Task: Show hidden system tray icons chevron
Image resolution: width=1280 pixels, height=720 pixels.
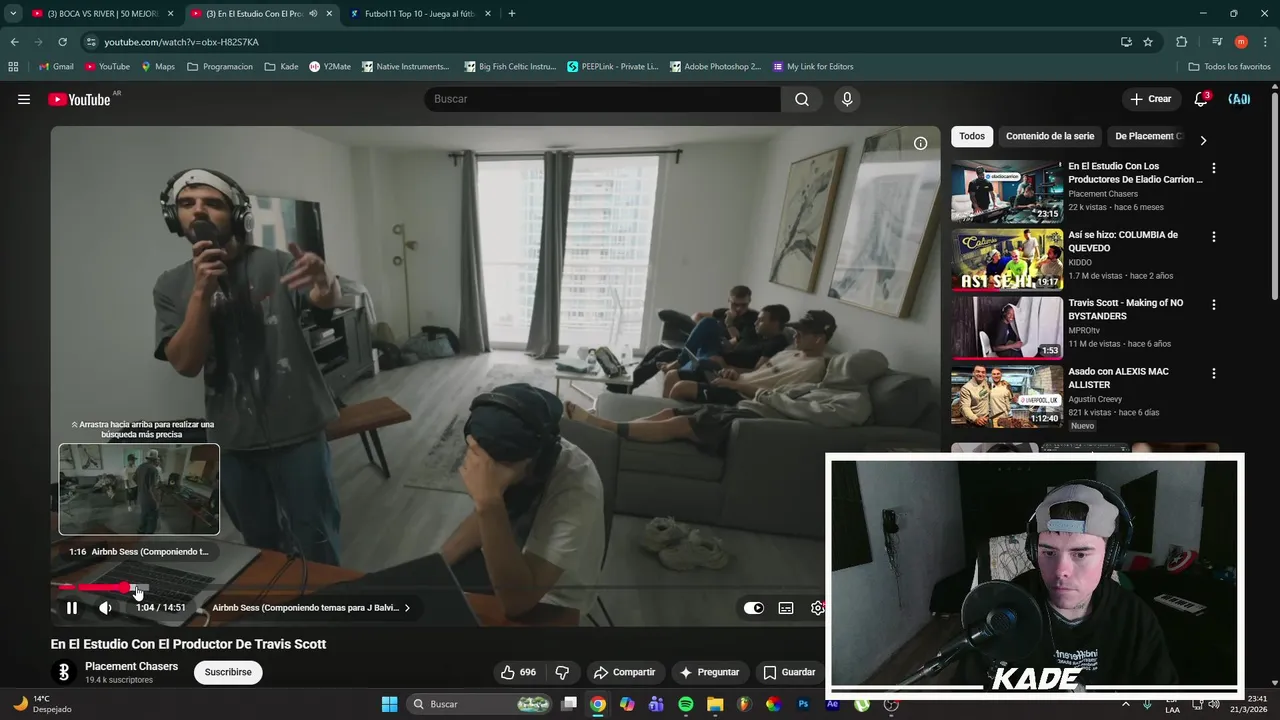Action: click(1126, 704)
